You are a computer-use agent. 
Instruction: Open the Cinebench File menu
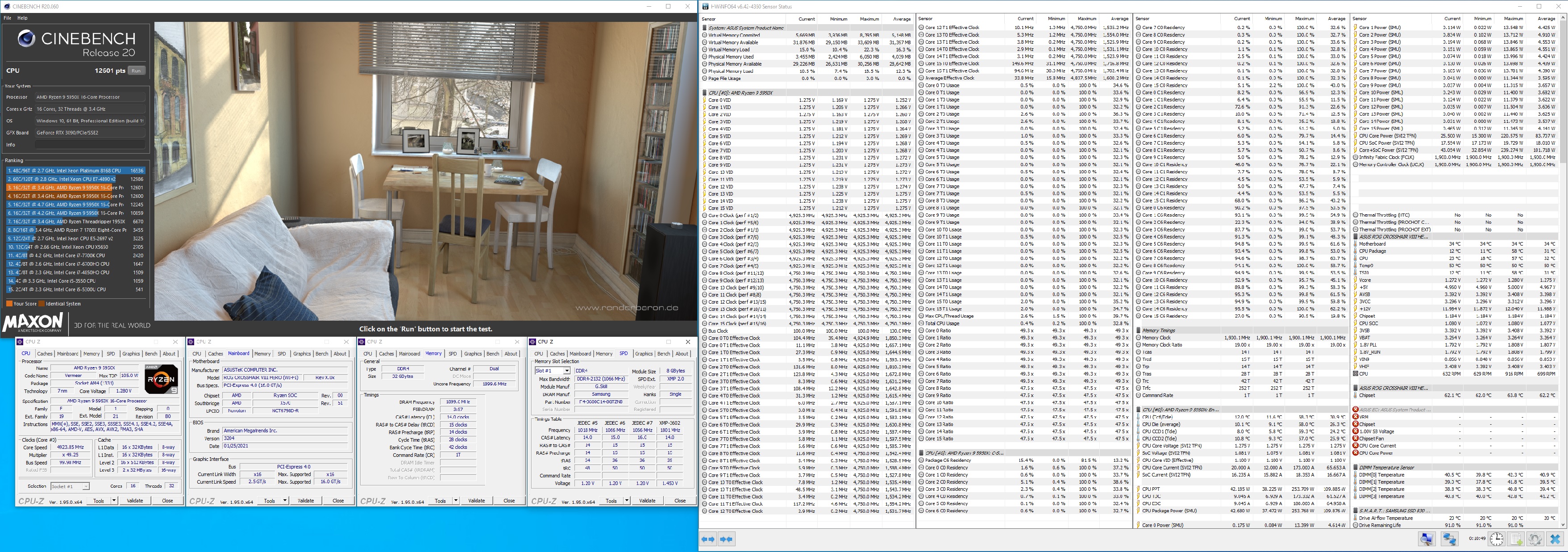pos(7,18)
